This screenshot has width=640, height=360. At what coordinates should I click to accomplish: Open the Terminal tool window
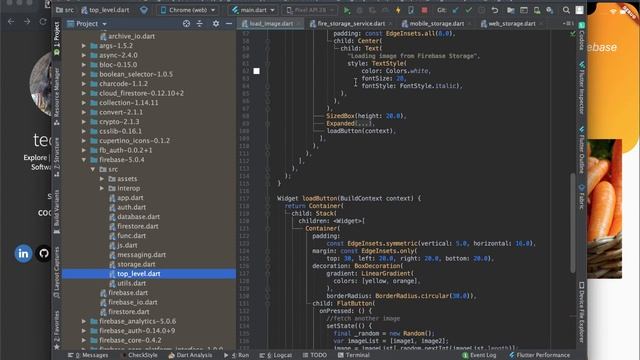(x=353, y=355)
